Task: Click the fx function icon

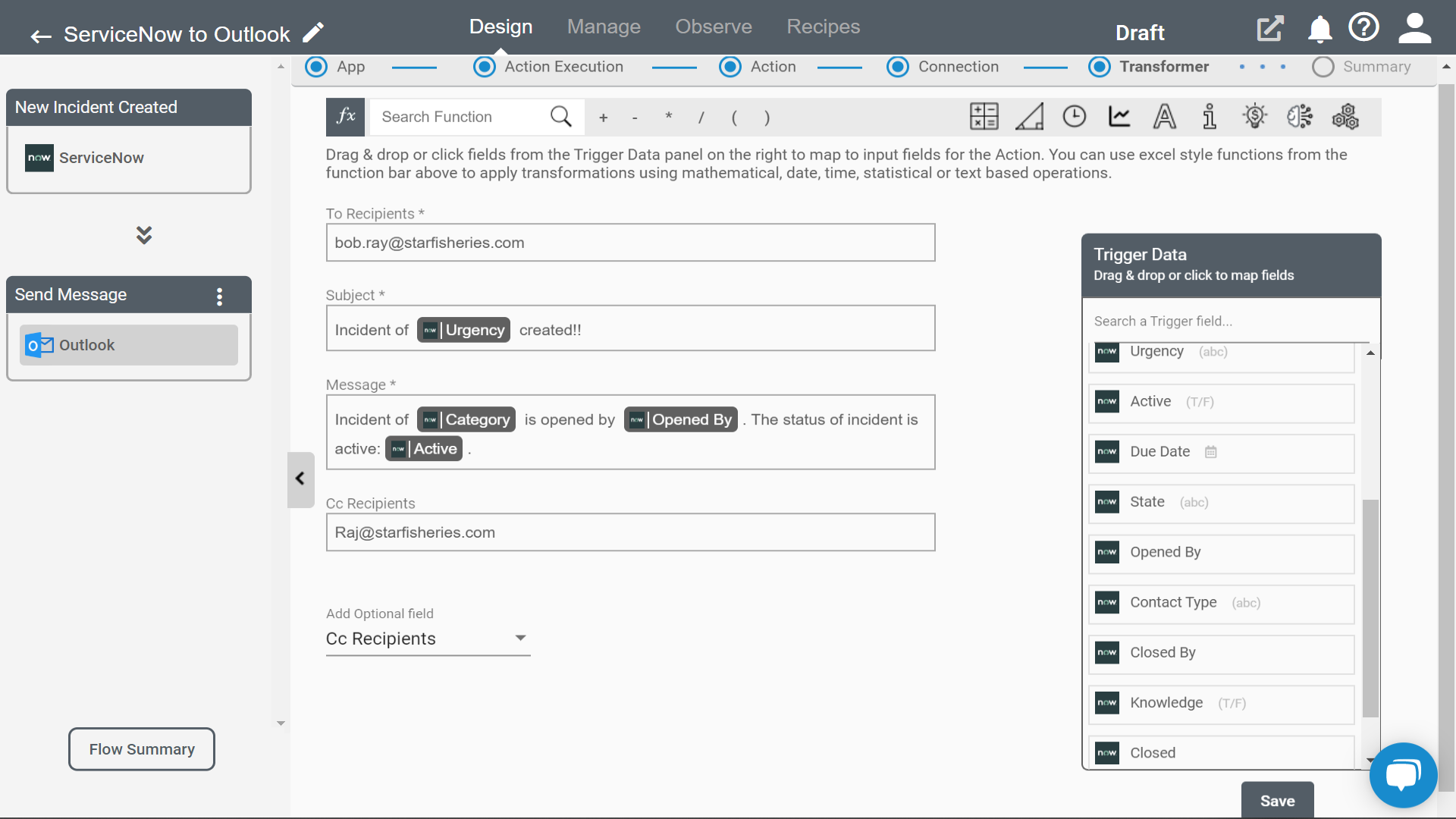Action: [346, 117]
